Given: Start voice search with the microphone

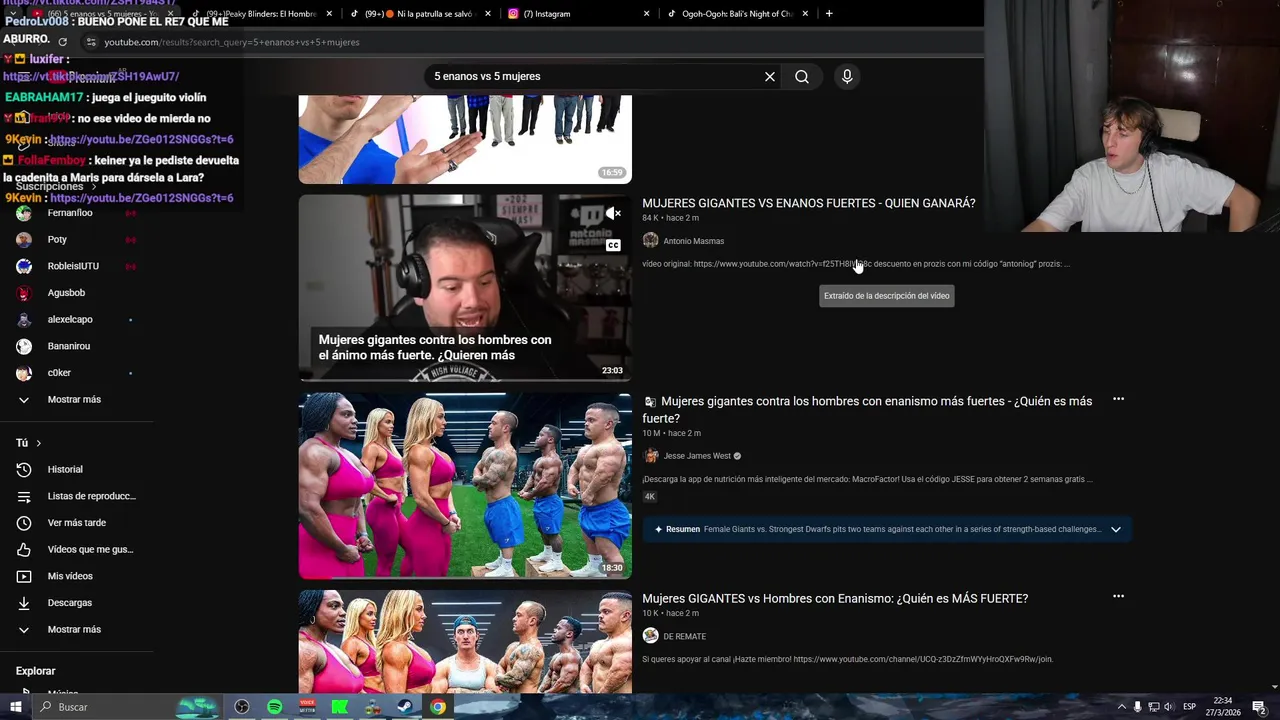Looking at the screenshot, I should 847,76.
